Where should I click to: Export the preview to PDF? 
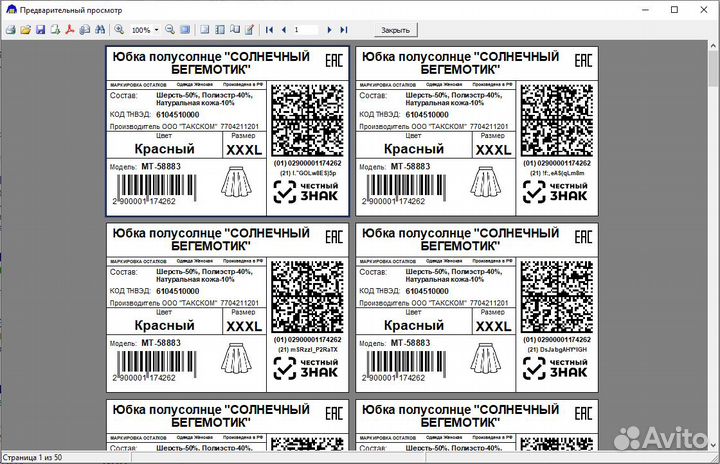[x=70, y=30]
